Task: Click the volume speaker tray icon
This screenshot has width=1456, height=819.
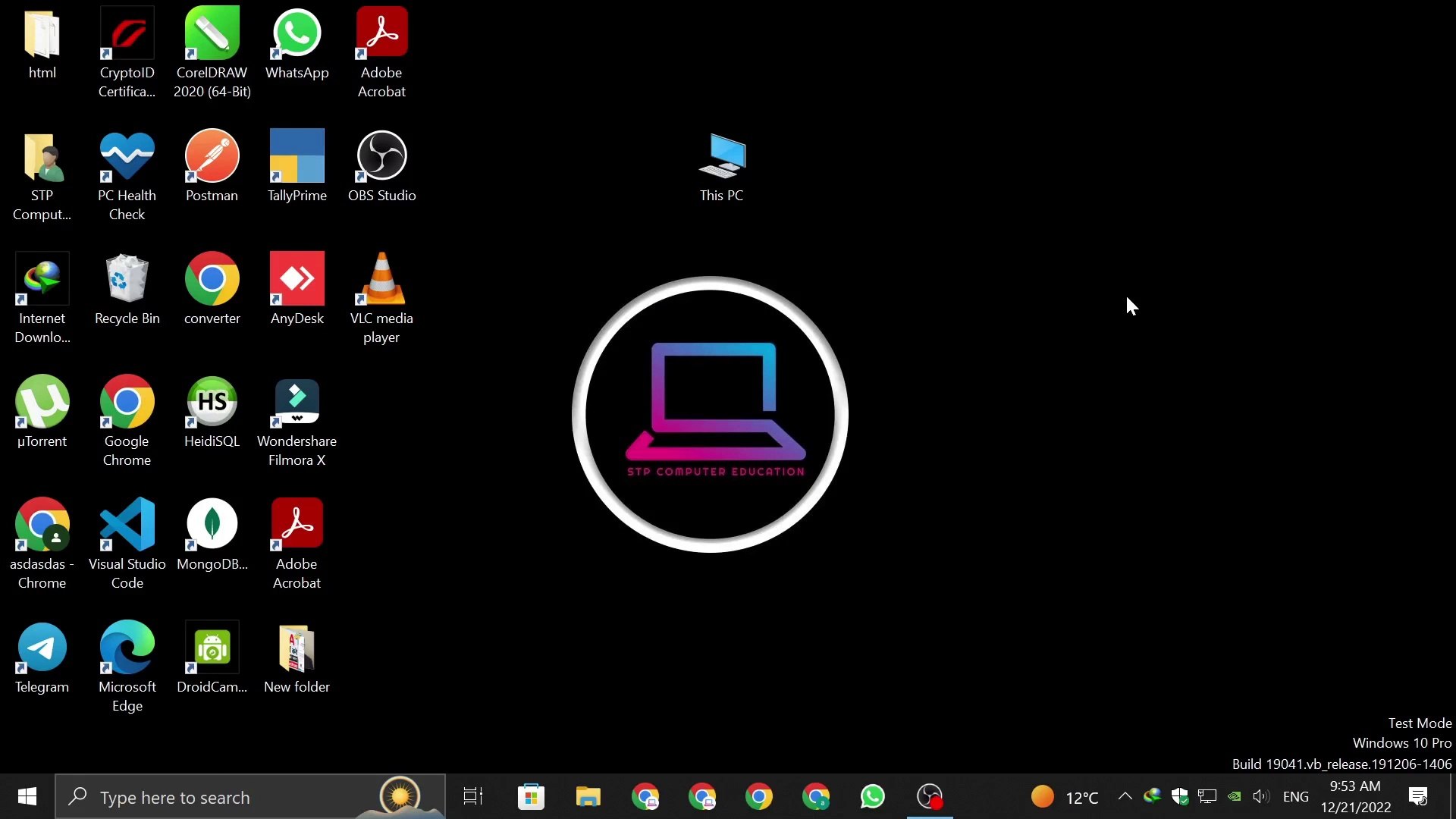Action: click(1260, 796)
